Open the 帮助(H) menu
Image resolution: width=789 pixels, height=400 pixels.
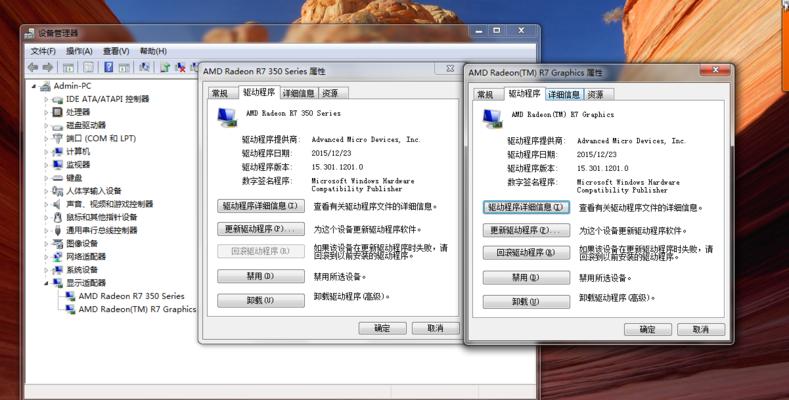point(153,51)
